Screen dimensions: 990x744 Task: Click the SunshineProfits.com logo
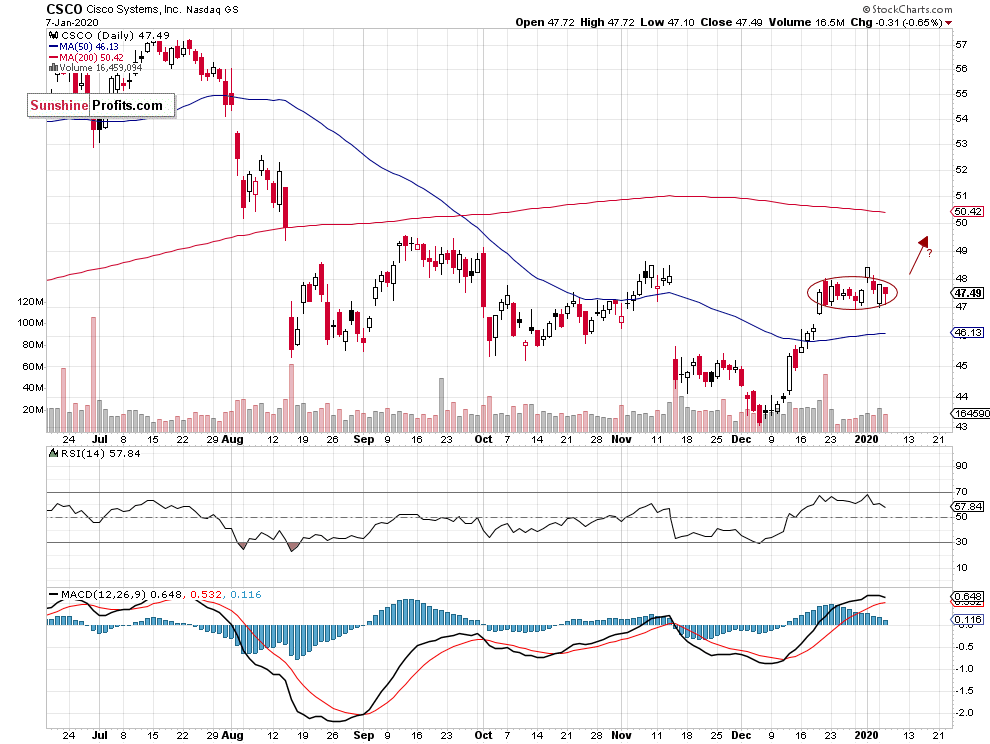pyautogui.click(x=101, y=105)
